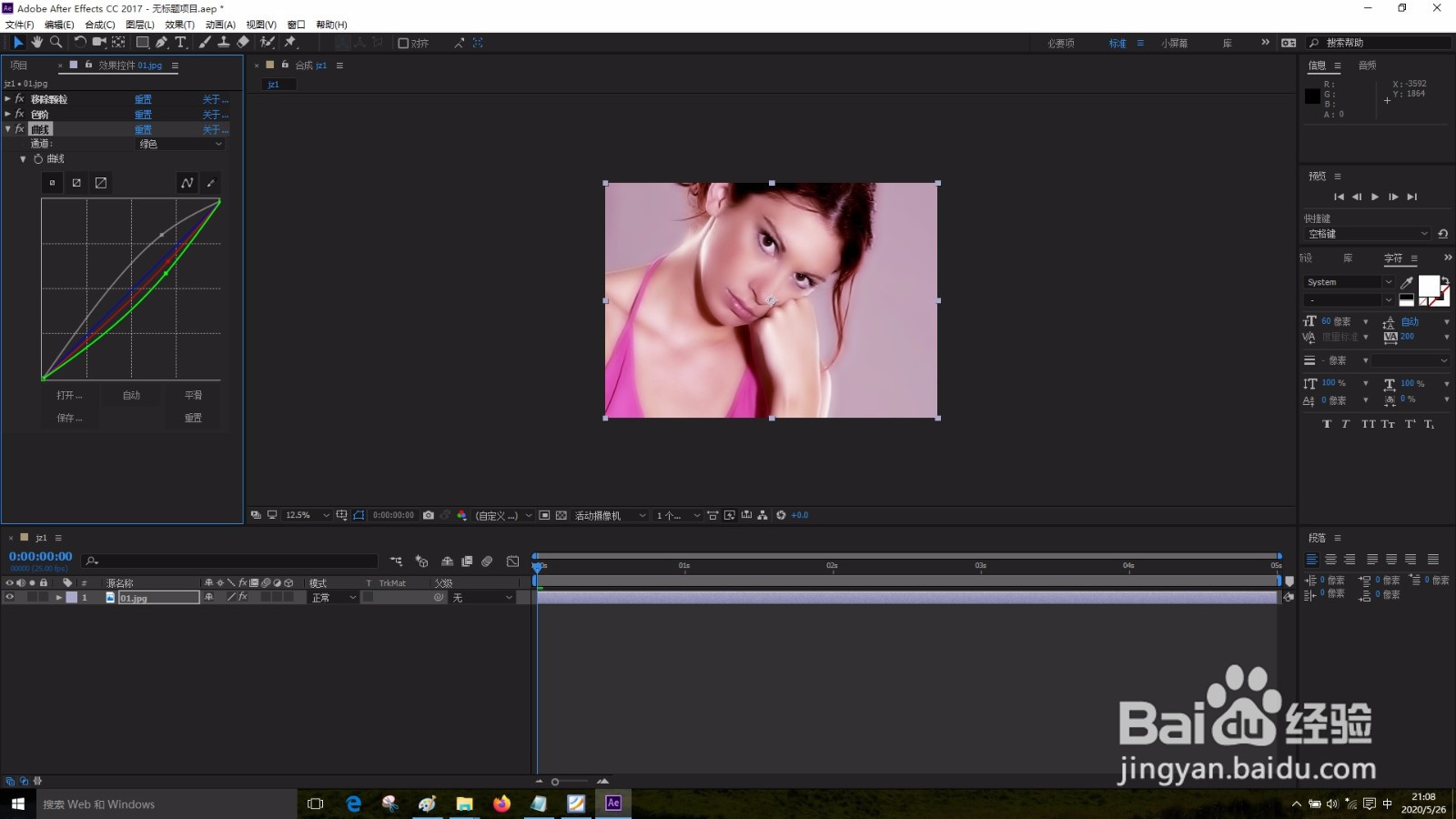Select the Zoom magnifier tool
1456x819 pixels.
pos(56,42)
